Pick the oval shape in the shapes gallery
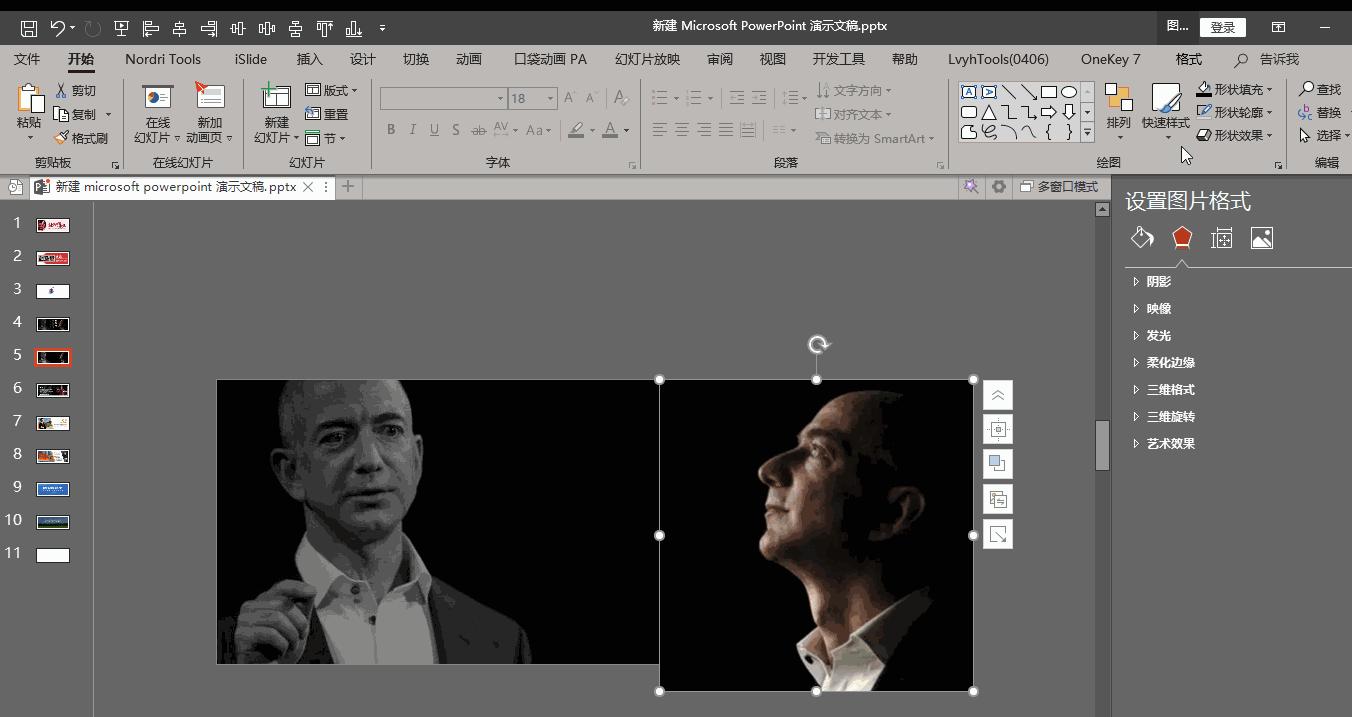 (1069, 92)
